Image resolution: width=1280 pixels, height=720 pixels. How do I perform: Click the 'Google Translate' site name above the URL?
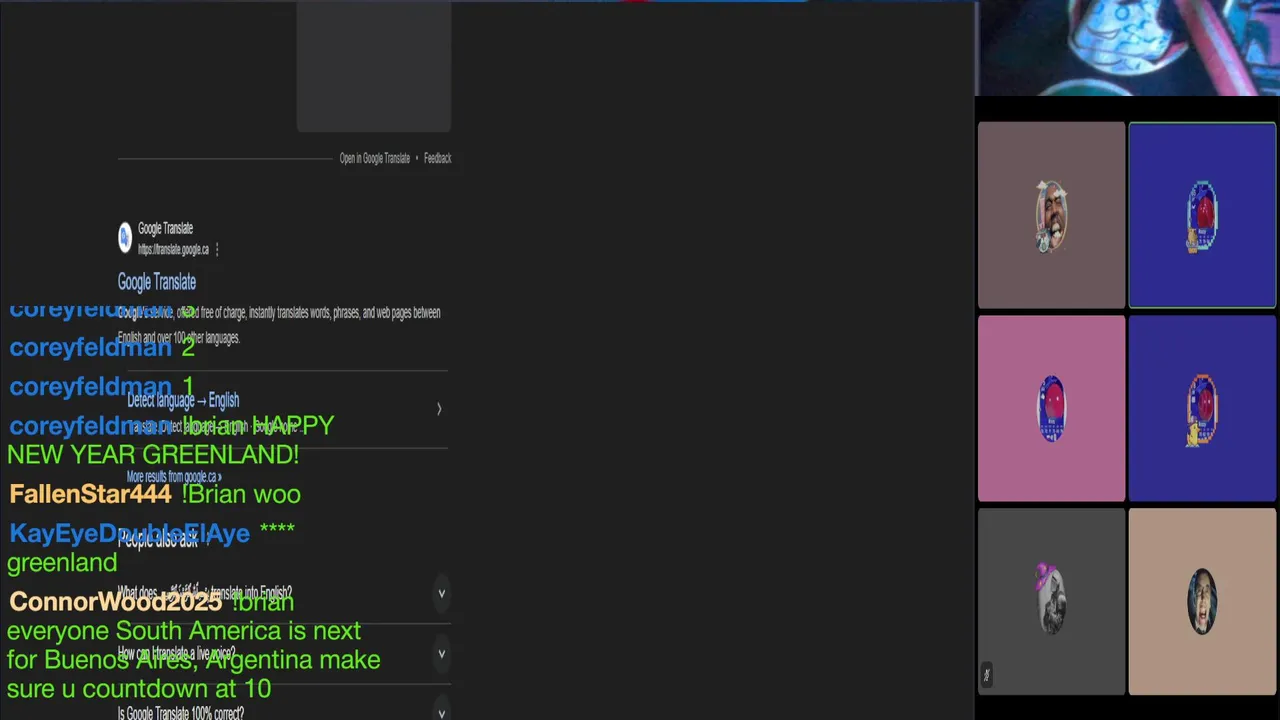(165, 228)
